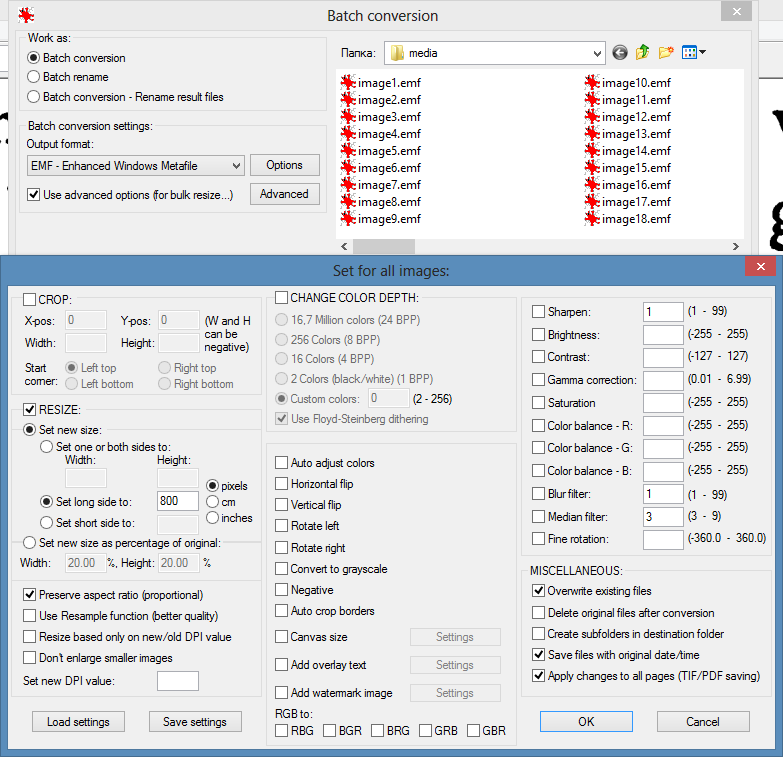The width and height of the screenshot is (783, 757).
Task: Click the Set long side value field
Action: 178,501
